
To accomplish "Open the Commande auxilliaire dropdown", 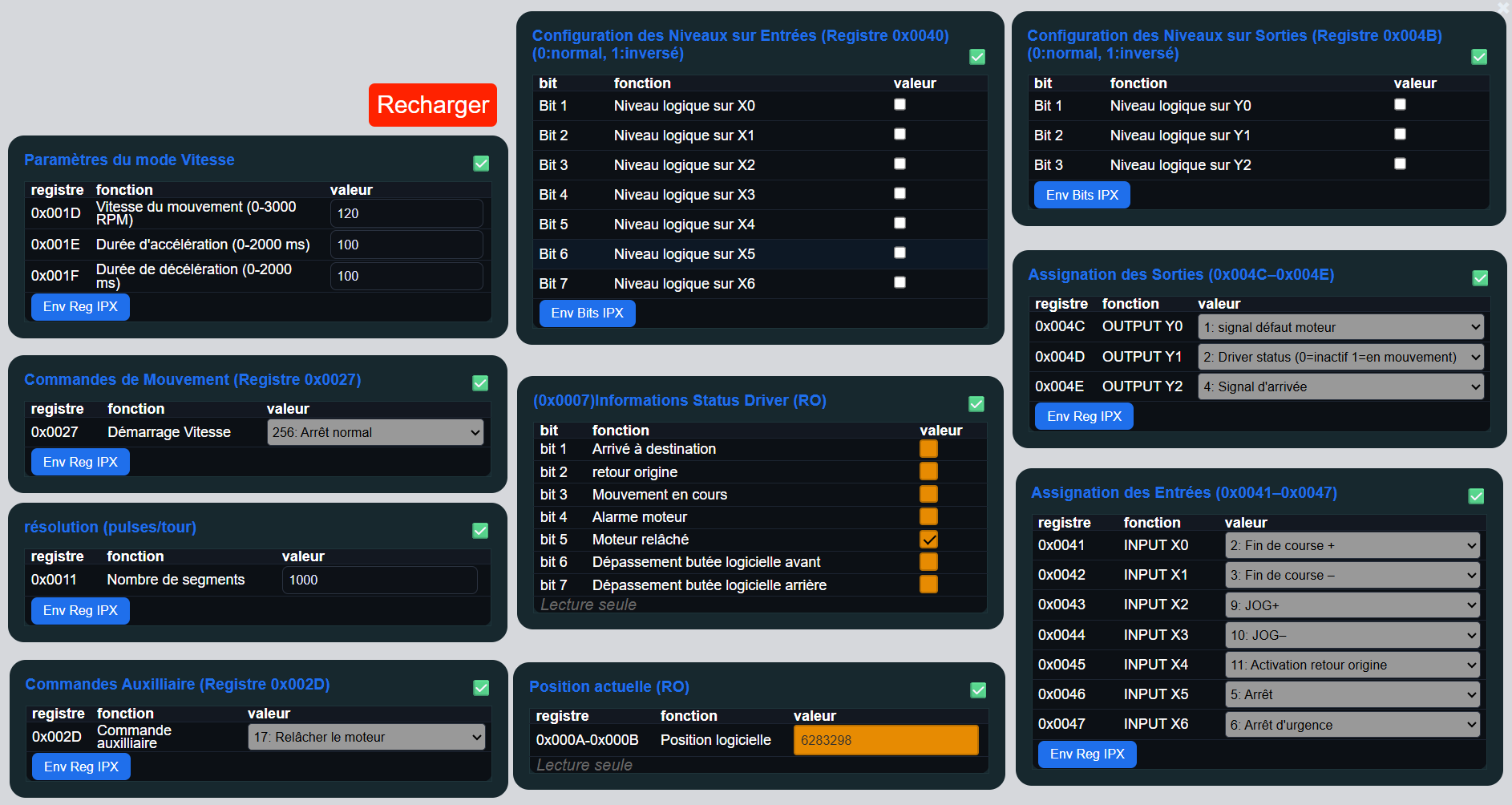I will (x=366, y=737).
